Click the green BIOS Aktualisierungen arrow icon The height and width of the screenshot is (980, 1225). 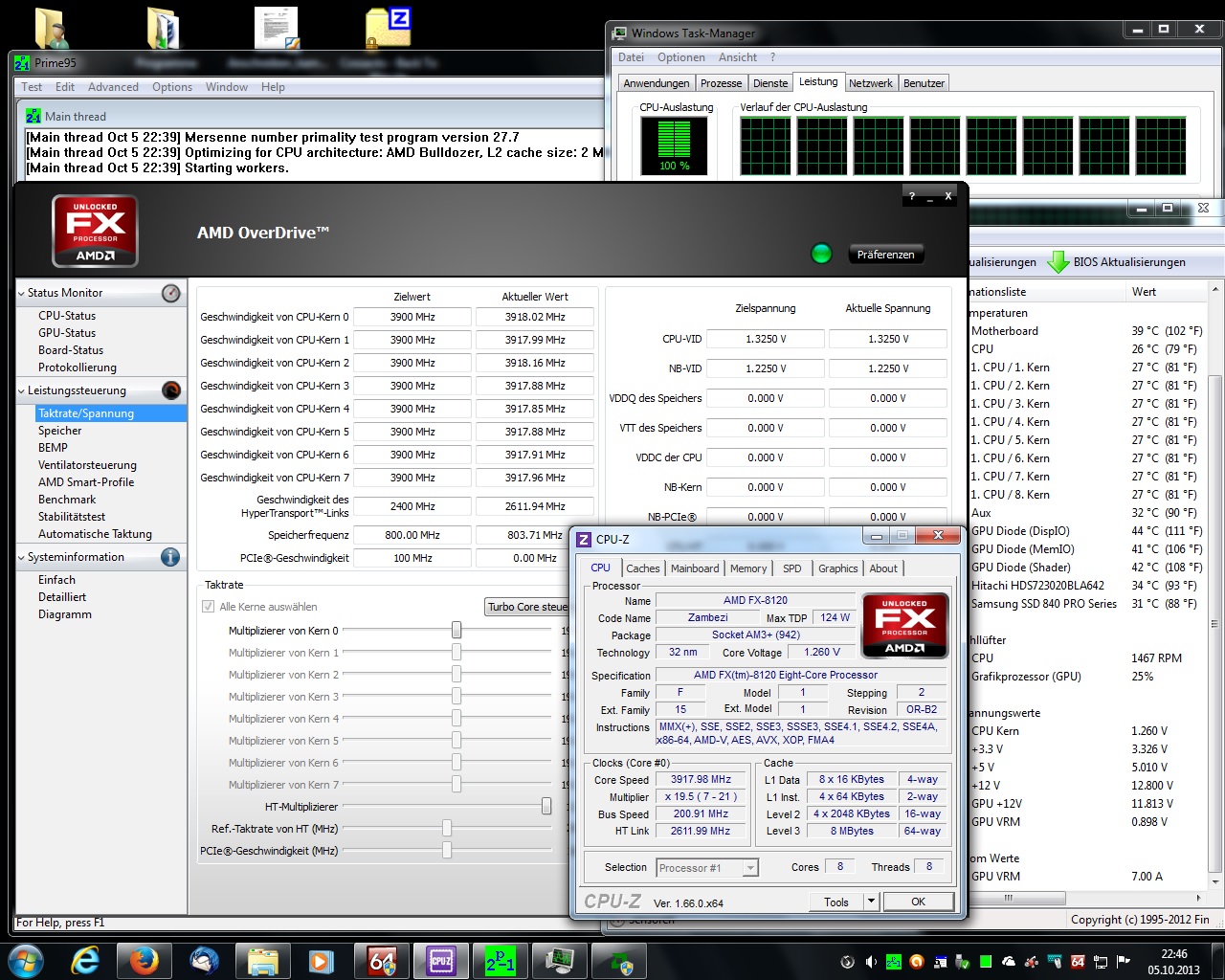pyautogui.click(x=1058, y=261)
